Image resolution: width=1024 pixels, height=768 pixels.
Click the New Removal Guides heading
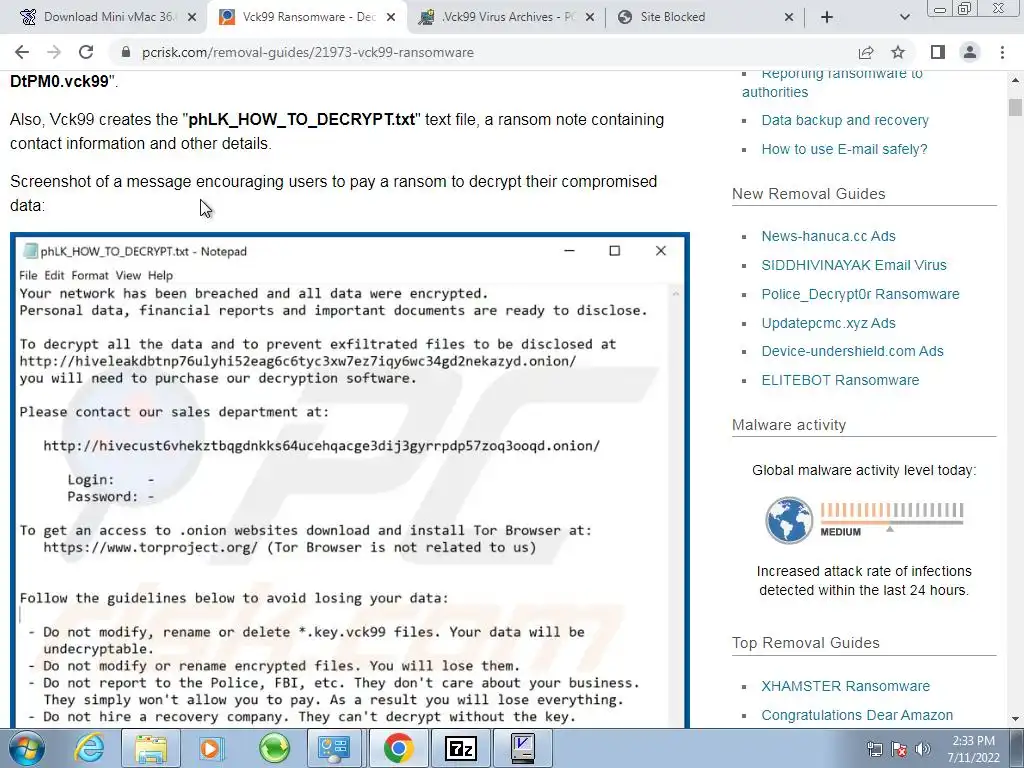808,194
